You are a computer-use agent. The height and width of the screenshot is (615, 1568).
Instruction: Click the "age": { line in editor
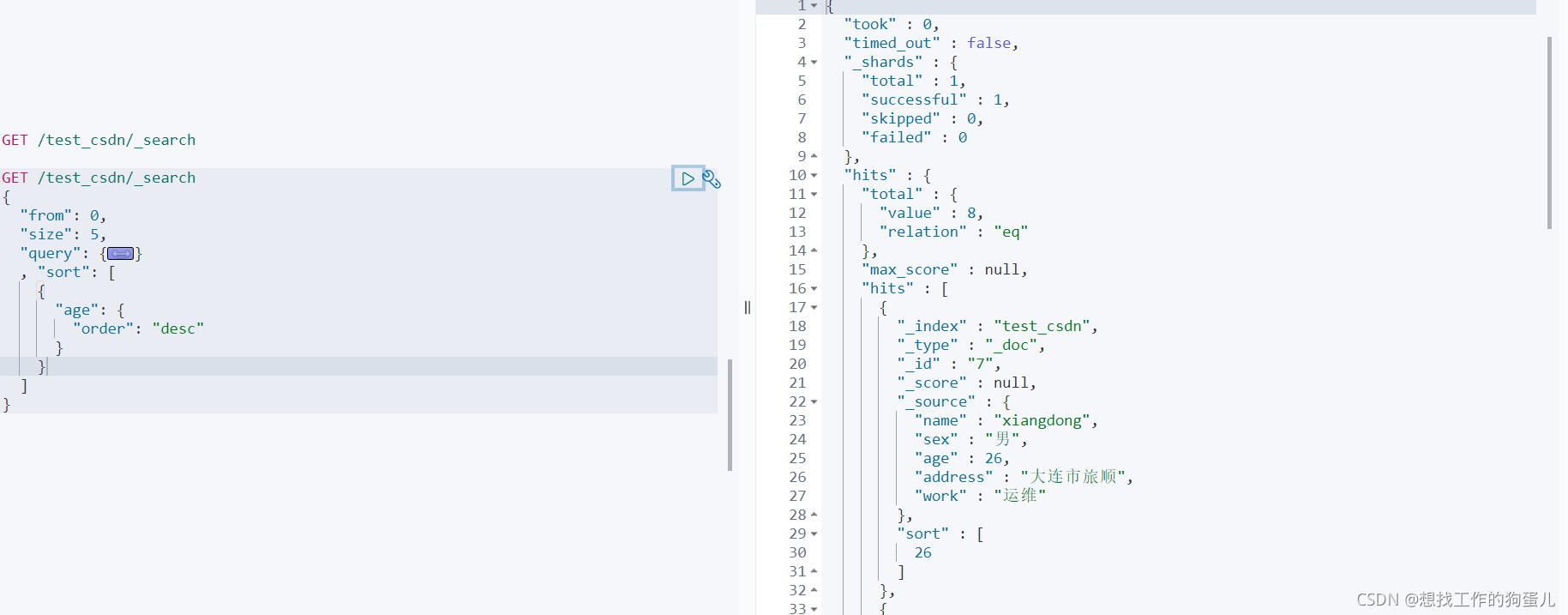tap(90, 310)
